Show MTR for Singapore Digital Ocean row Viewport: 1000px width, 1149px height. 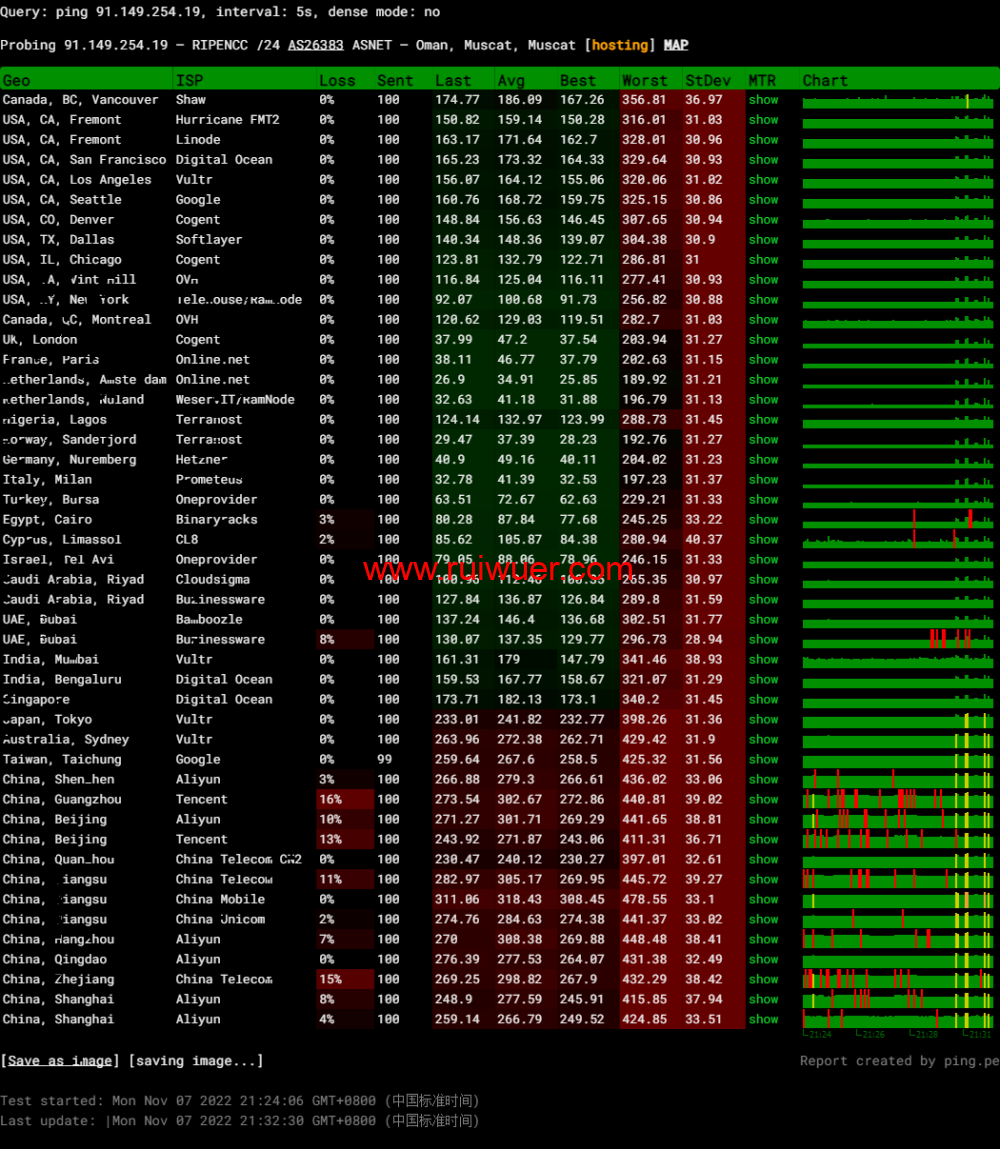click(x=763, y=700)
